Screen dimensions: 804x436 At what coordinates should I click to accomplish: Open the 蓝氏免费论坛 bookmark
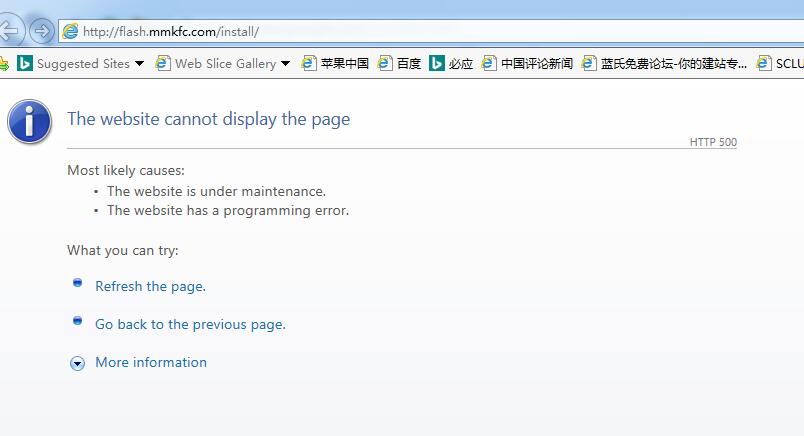pyautogui.click(x=673, y=63)
